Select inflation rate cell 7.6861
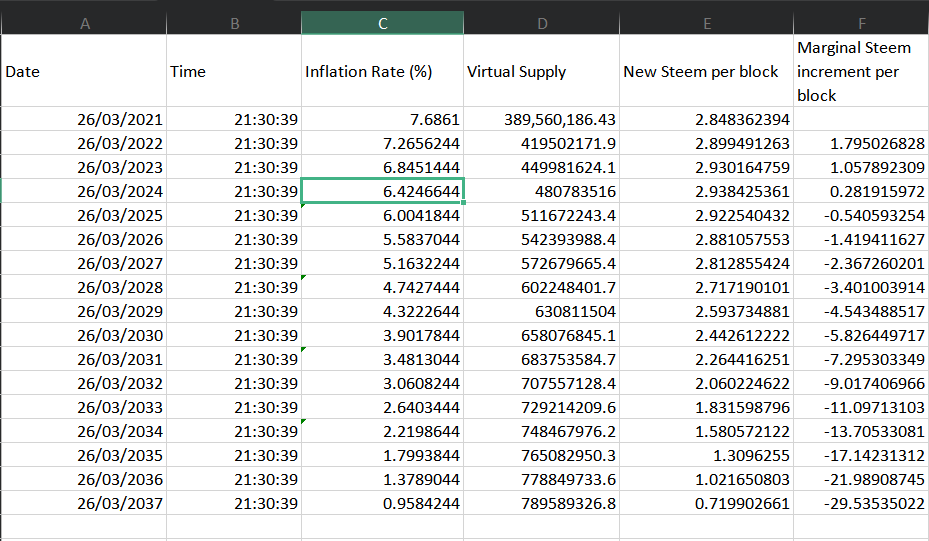The width and height of the screenshot is (929, 541). pos(382,119)
